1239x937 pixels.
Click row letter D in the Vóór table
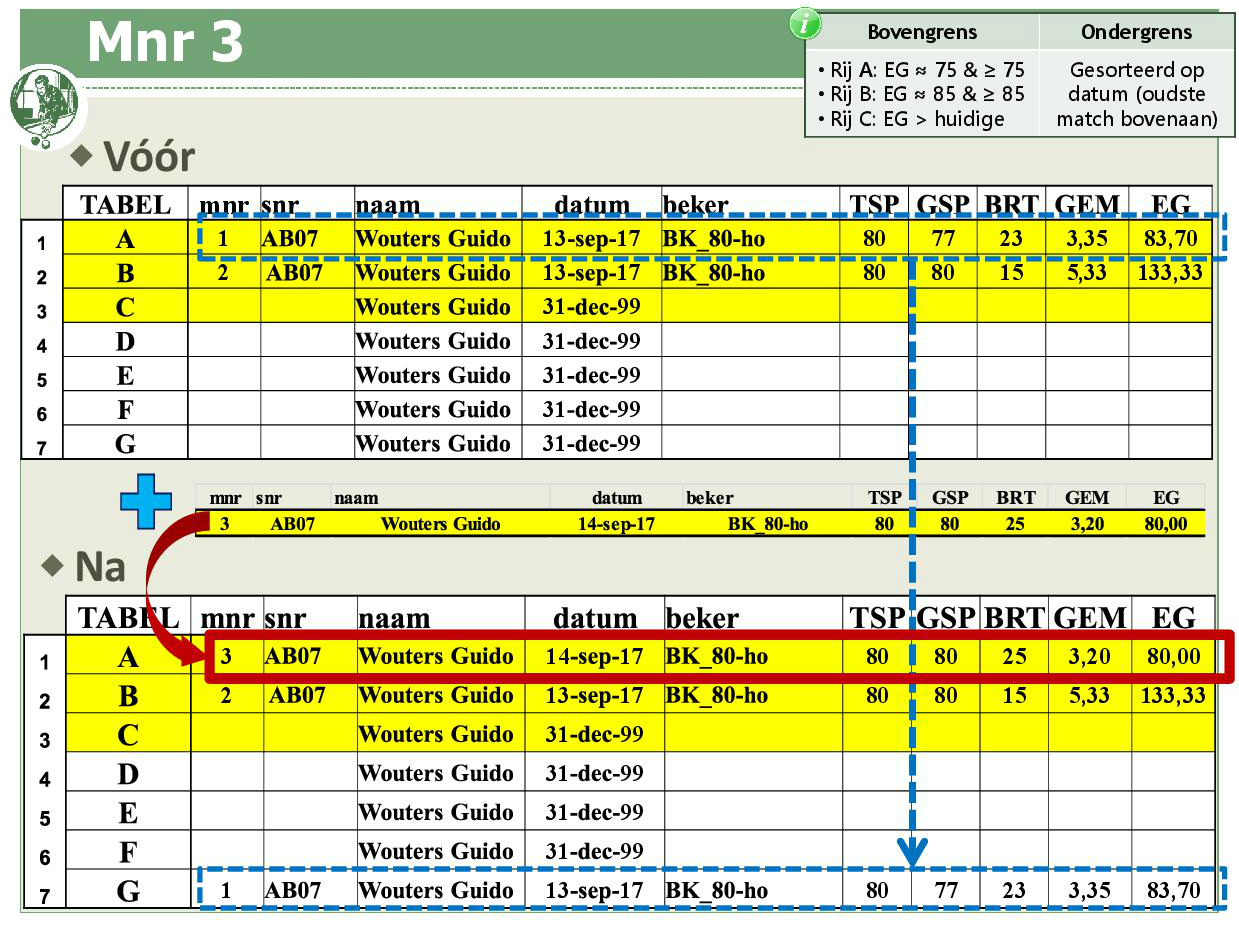point(125,342)
